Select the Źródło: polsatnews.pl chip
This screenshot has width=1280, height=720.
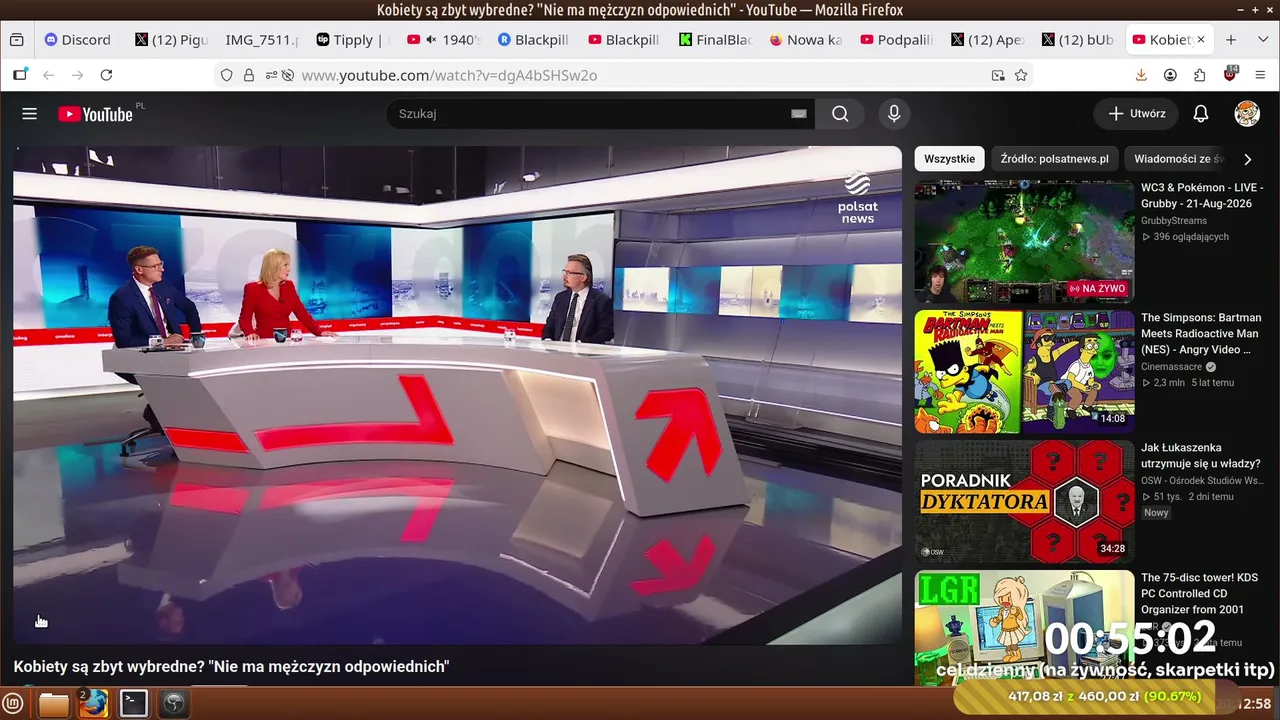pos(1054,159)
